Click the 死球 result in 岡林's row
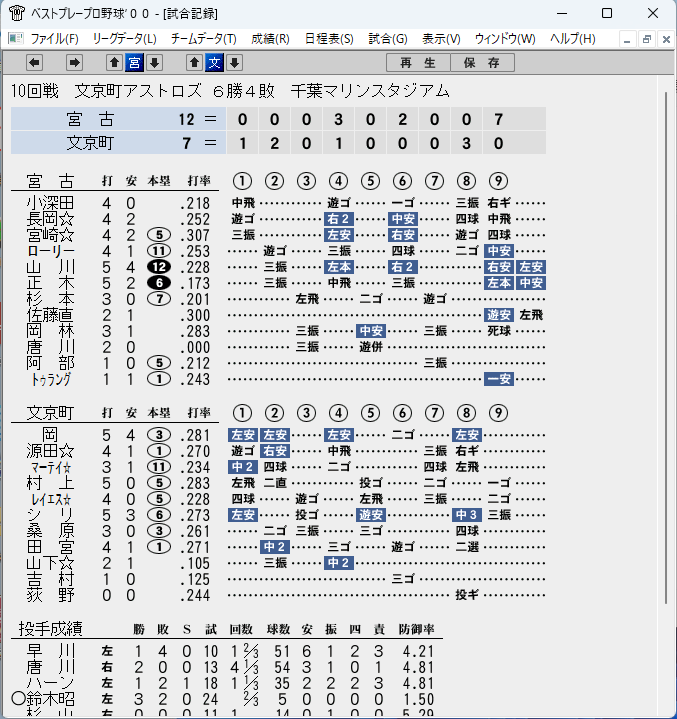 [x=499, y=332]
